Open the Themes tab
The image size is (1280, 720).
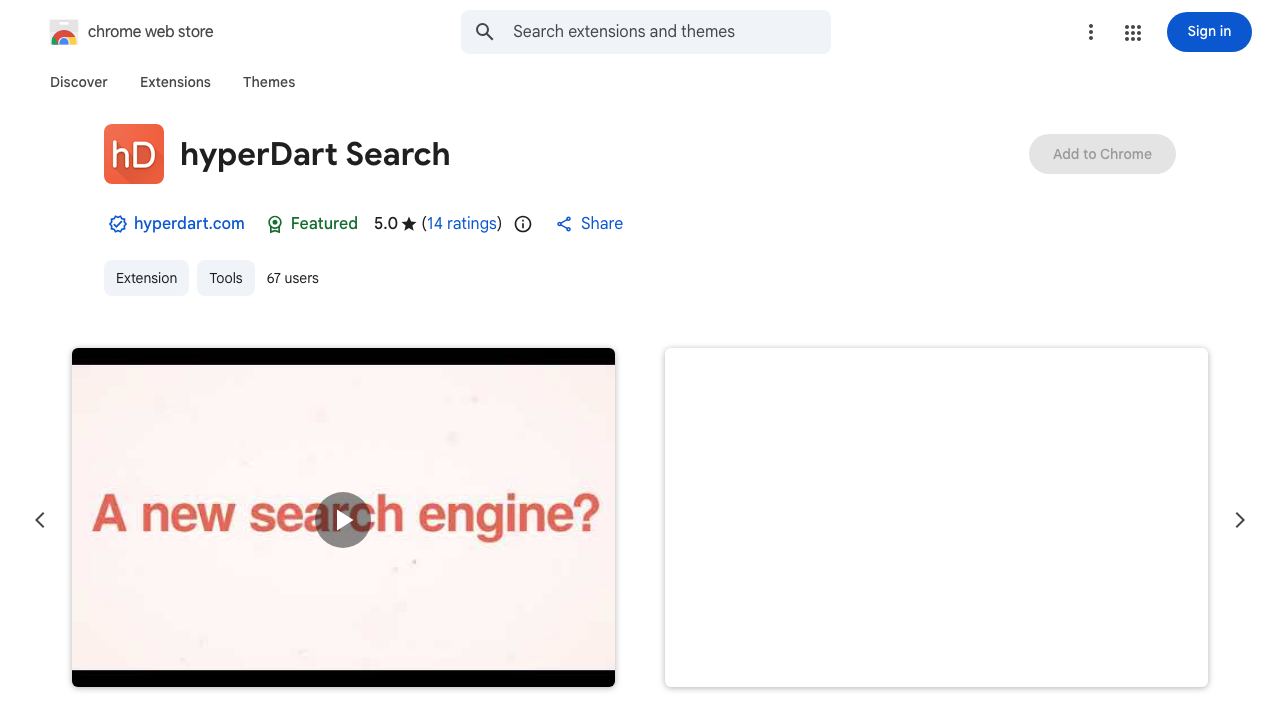pos(269,82)
